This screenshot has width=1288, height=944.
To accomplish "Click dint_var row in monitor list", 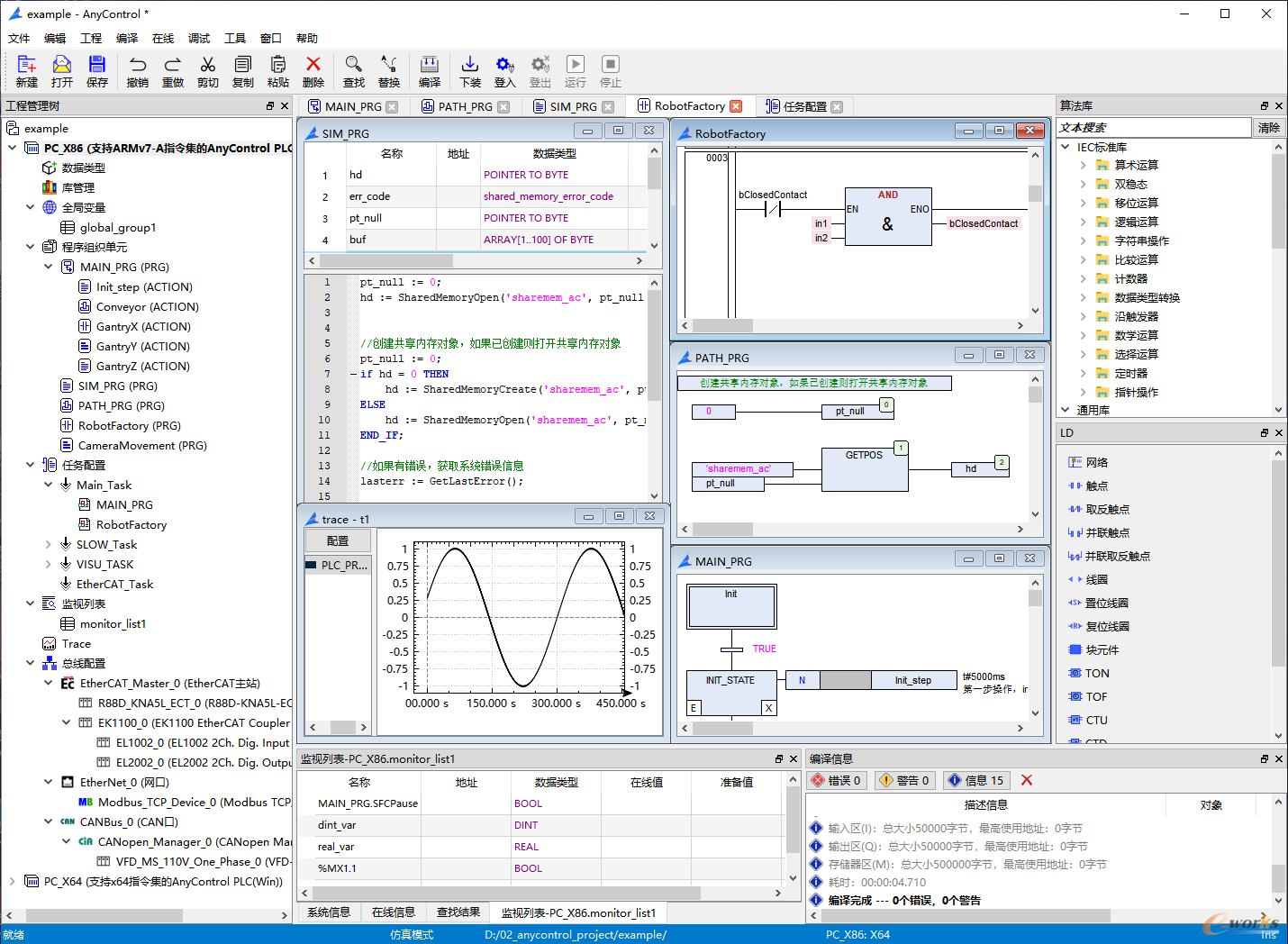I will click(540, 825).
